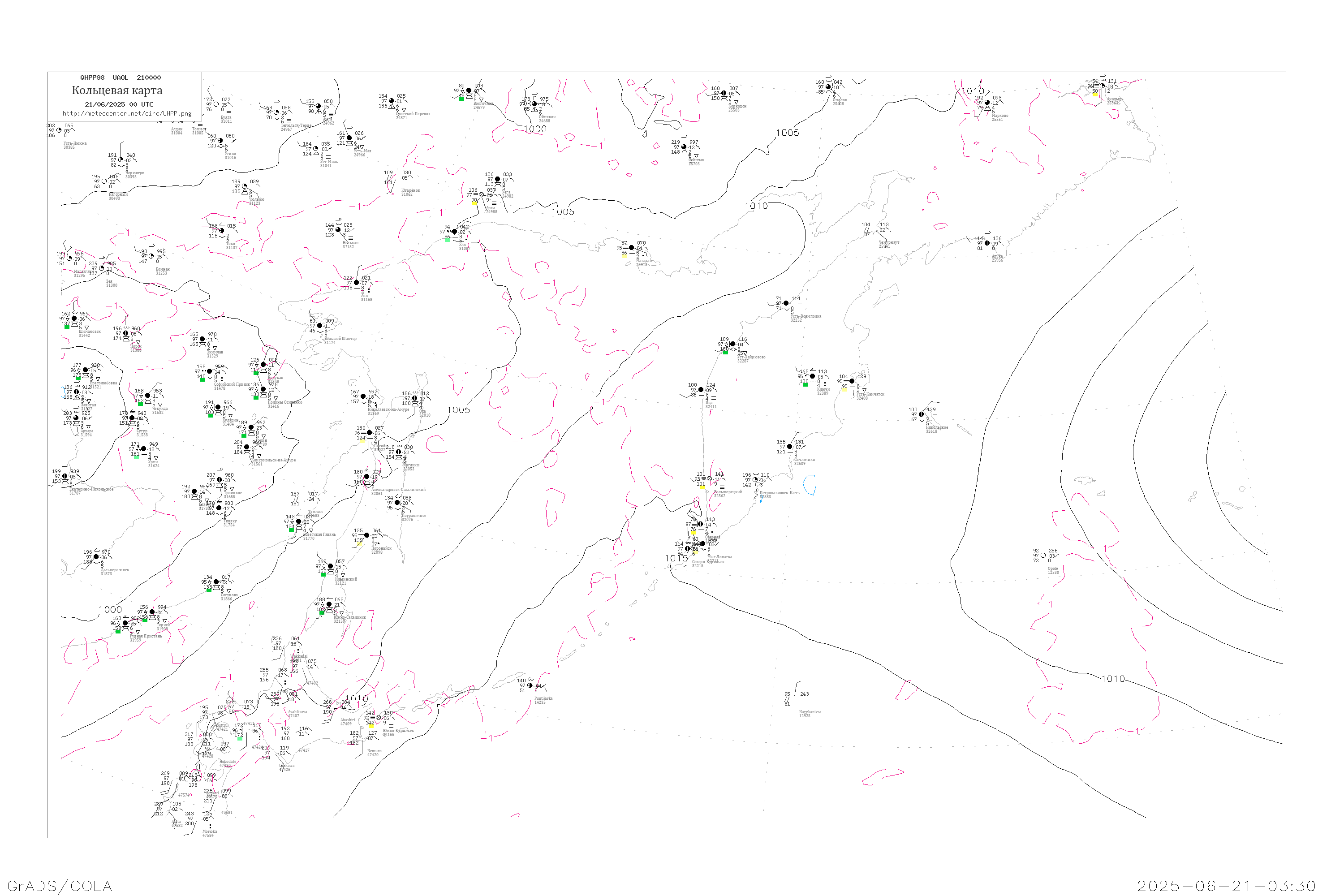Click the 'Кольцевая карта' map title
Viewport: 1344px width, 896px height.
tap(117, 90)
